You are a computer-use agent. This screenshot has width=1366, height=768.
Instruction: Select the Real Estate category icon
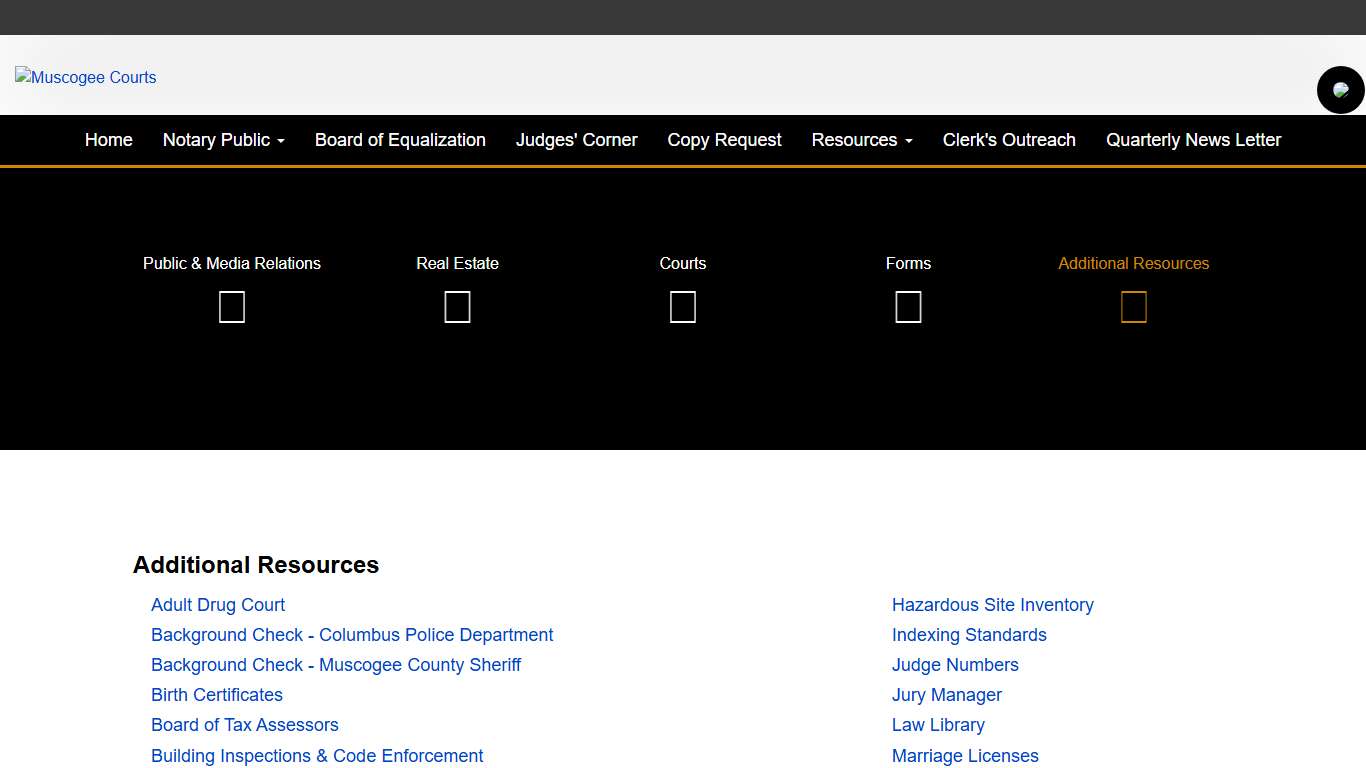(457, 307)
